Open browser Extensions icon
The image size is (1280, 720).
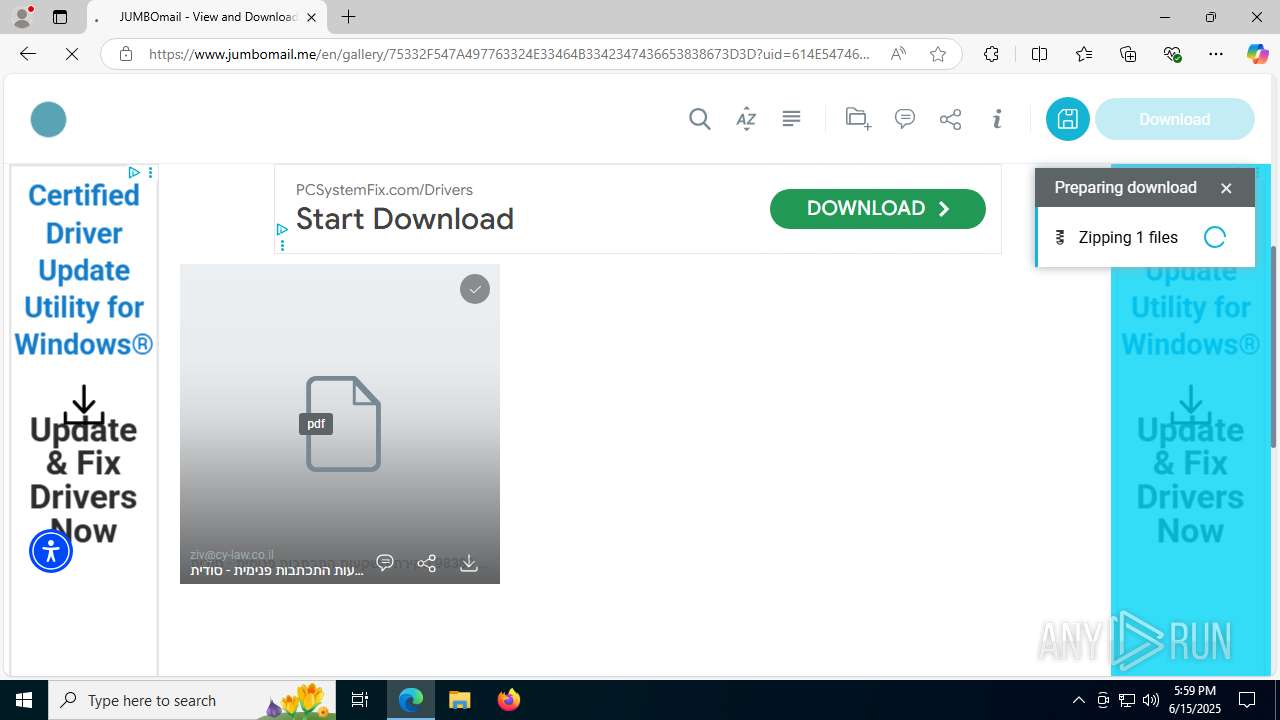(x=991, y=54)
